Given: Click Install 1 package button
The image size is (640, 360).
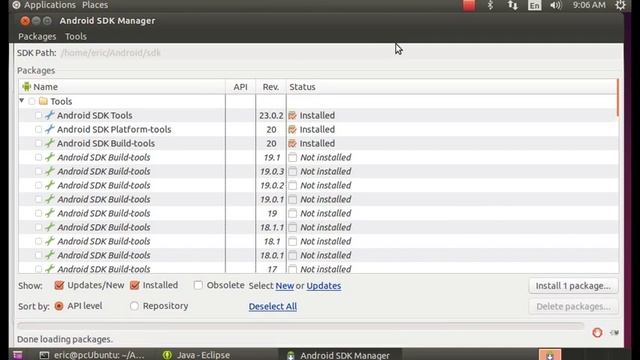Looking at the screenshot, I should (x=573, y=286).
